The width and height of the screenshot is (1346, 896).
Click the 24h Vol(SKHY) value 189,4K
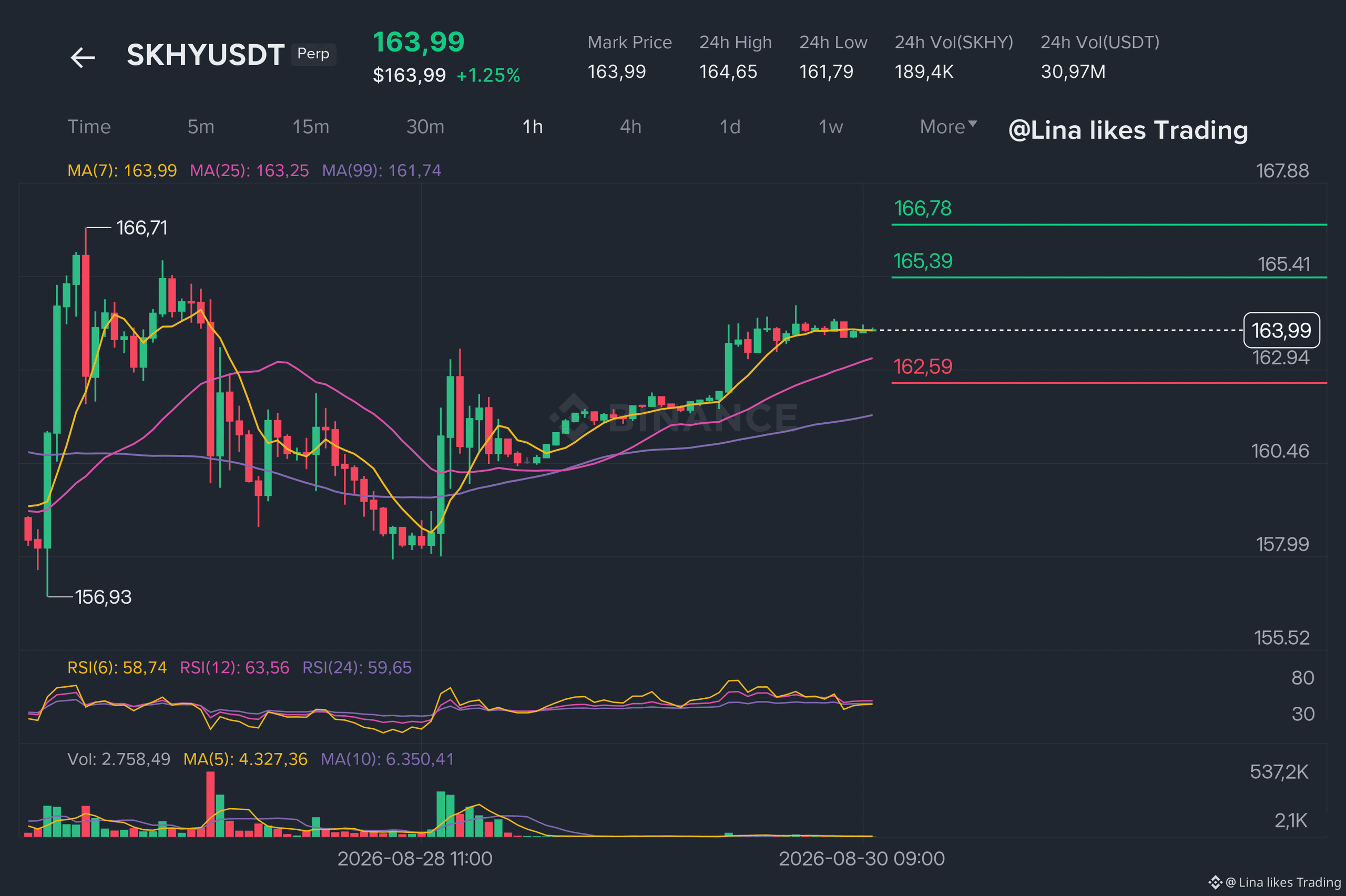[924, 72]
